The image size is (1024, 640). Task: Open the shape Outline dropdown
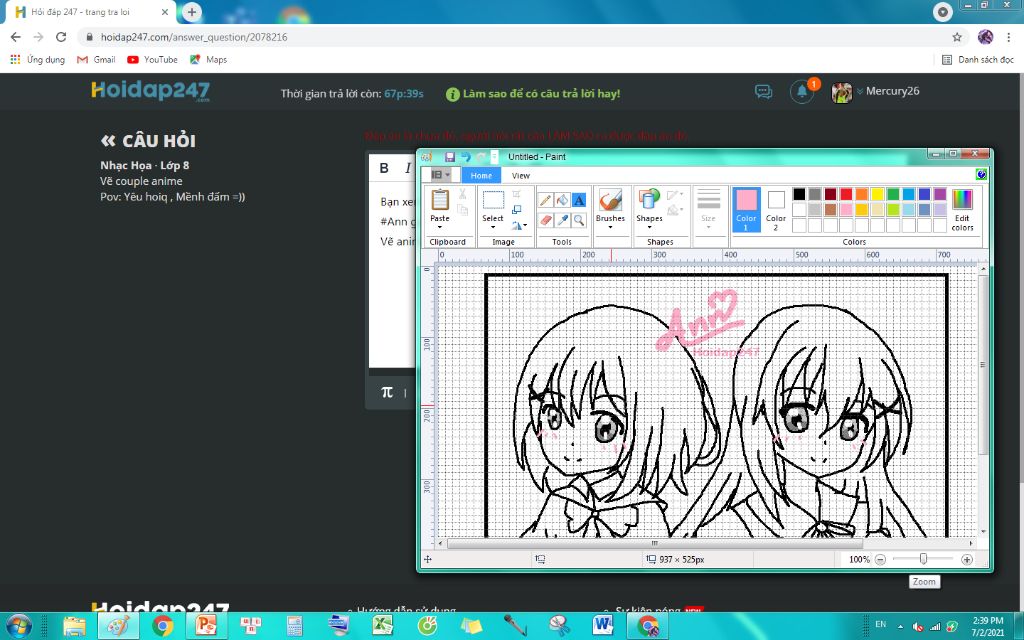675,195
